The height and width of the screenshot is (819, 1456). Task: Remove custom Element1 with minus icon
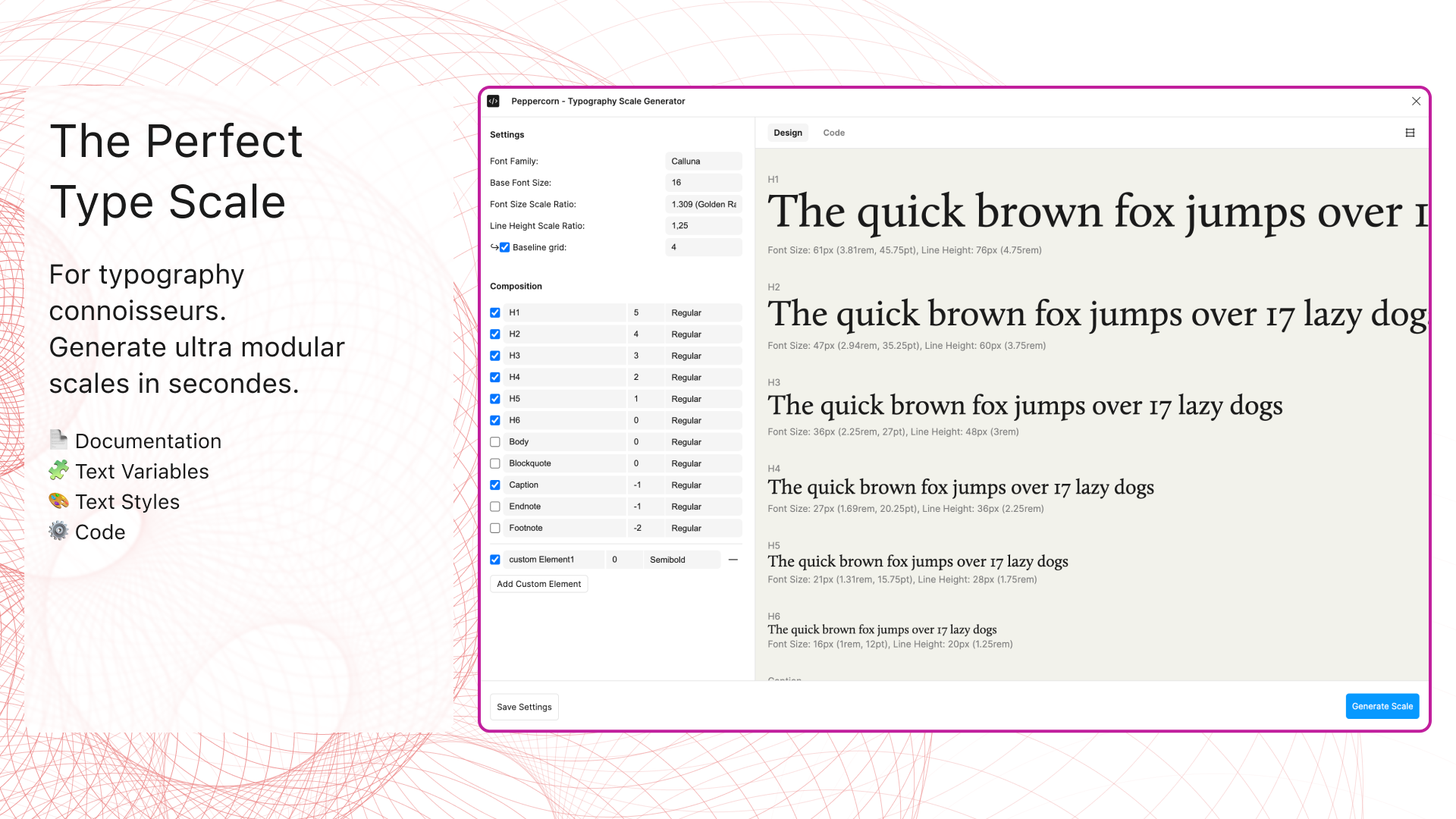click(x=733, y=560)
